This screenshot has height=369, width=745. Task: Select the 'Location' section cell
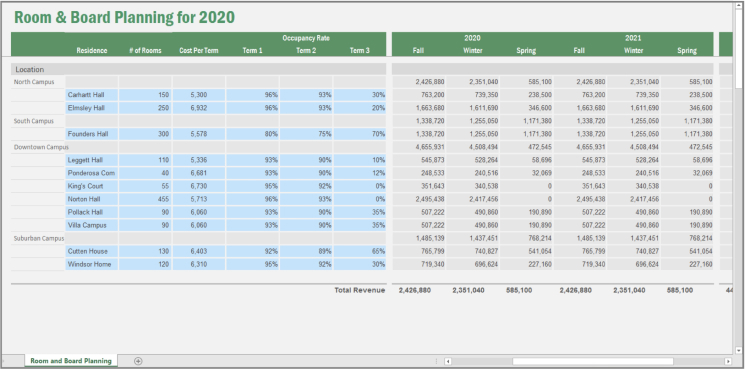199,69
